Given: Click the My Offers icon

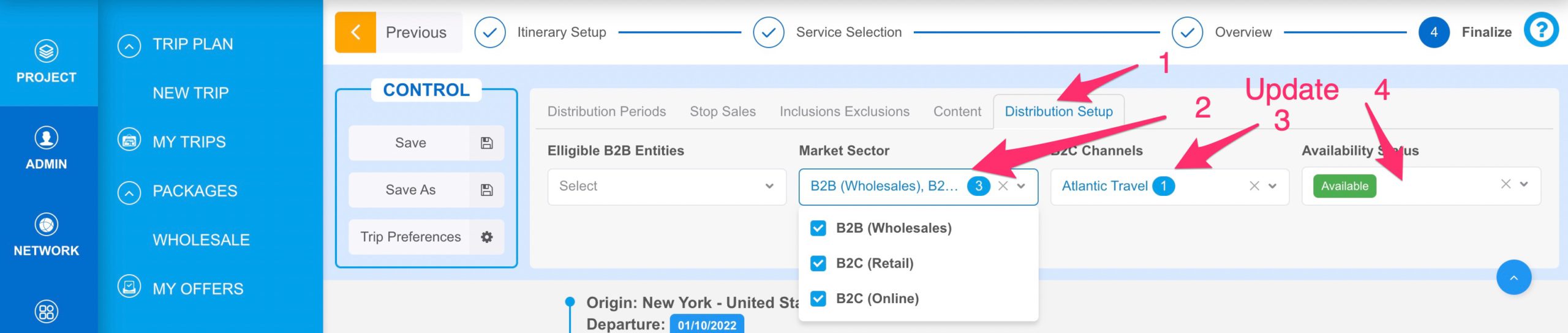Looking at the screenshot, I should click(x=129, y=286).
